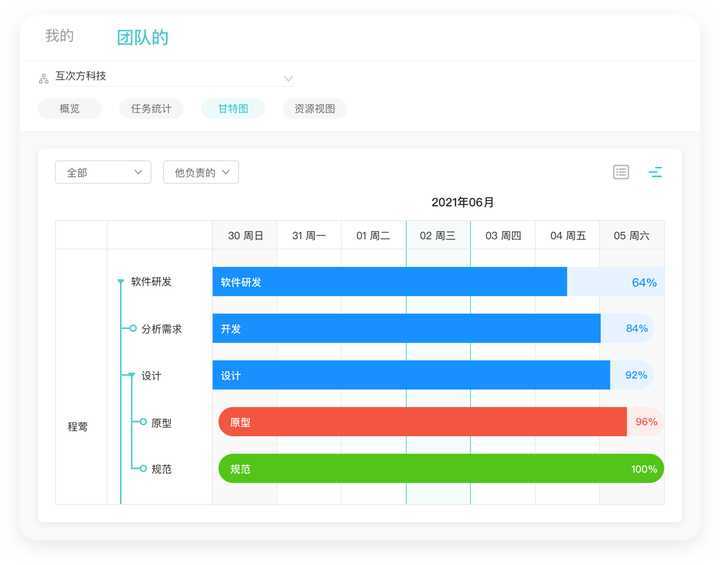Open the 任务统计 view
This screenshot has height=565, width=720.
(x=151, y=109)
